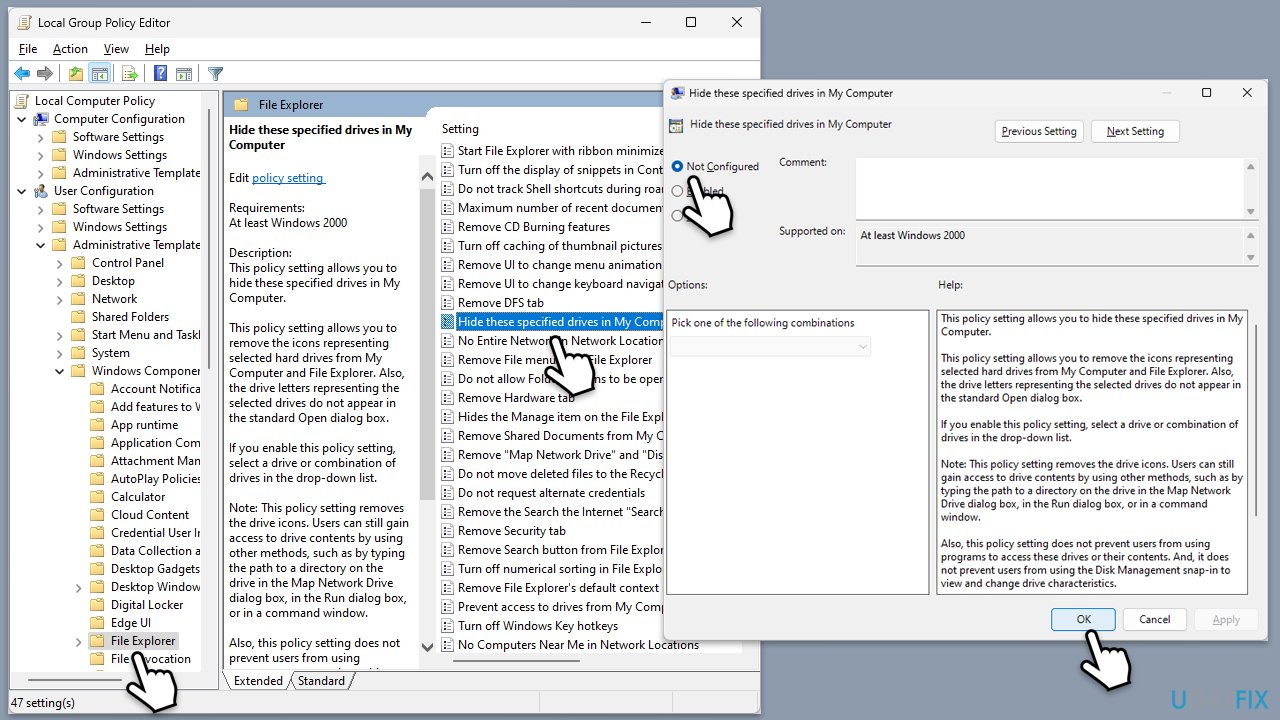This screenshot has width=1280, height=720.
Task: Click the policy icon in dialog title bar
Action: click(x=678, y=93)
